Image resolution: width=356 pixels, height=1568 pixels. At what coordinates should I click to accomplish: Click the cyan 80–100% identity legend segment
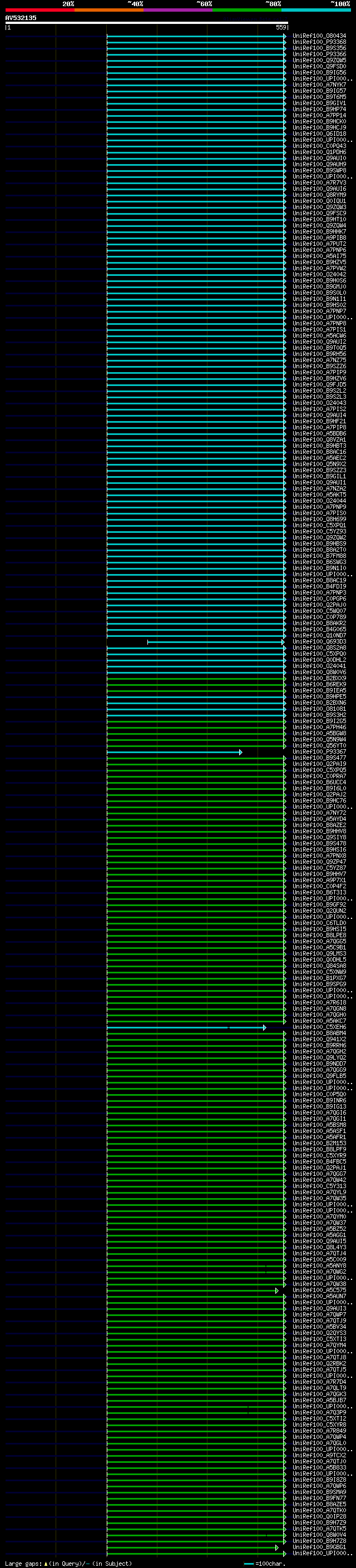316,10
